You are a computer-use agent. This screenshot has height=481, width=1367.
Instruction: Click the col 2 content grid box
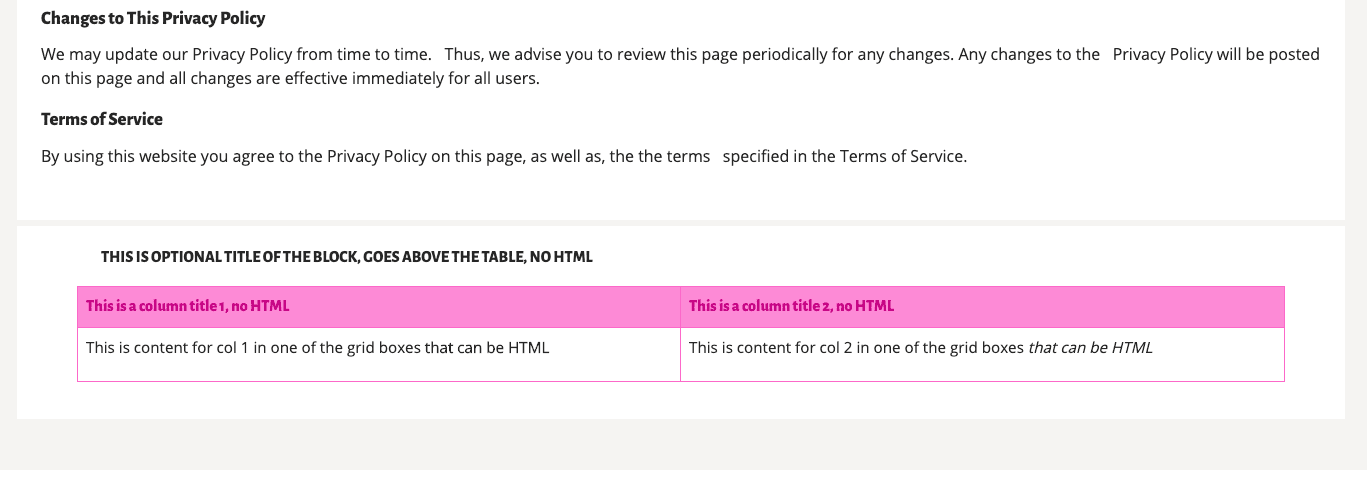982,354
